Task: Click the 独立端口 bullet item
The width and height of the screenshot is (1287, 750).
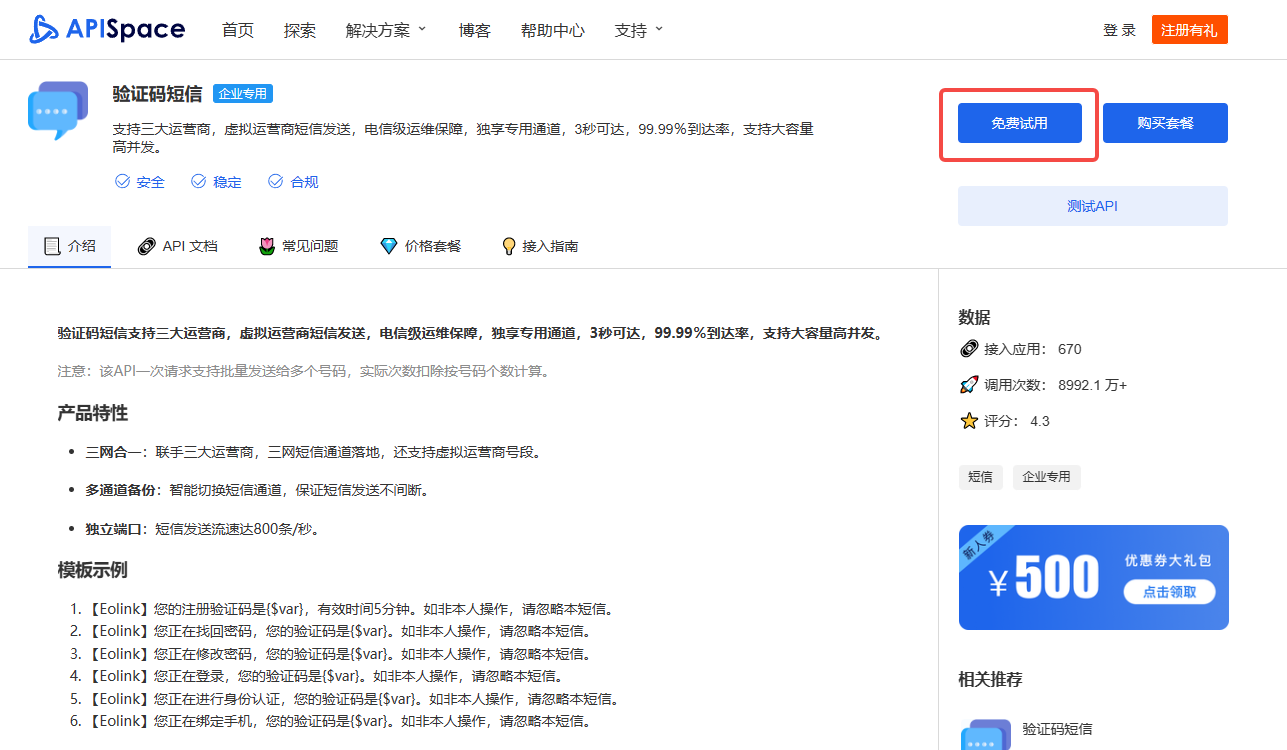Action: [202, 529]
